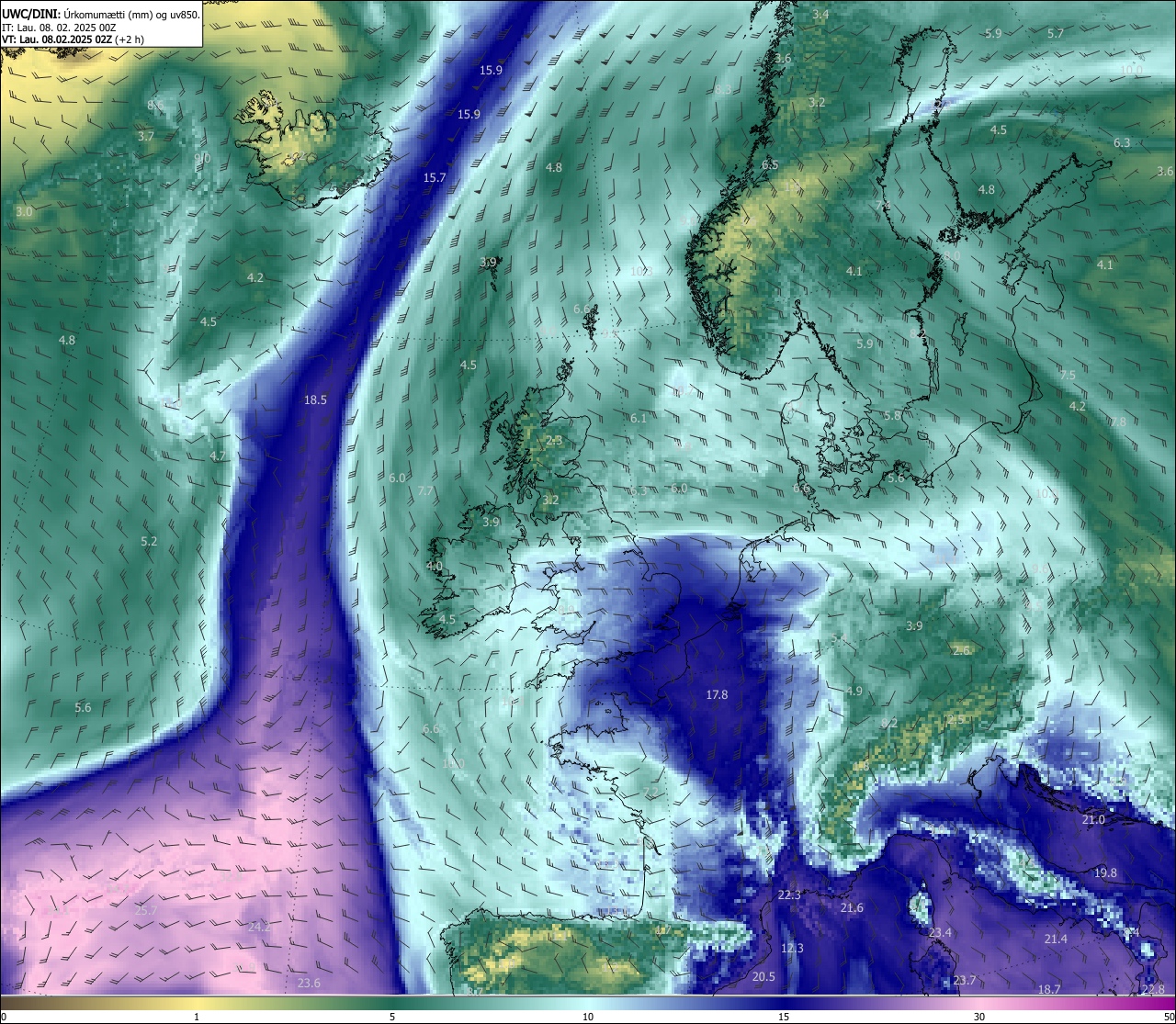
Task: Click the 23.6 value at the bottom
Action: [x=309, y=983]
